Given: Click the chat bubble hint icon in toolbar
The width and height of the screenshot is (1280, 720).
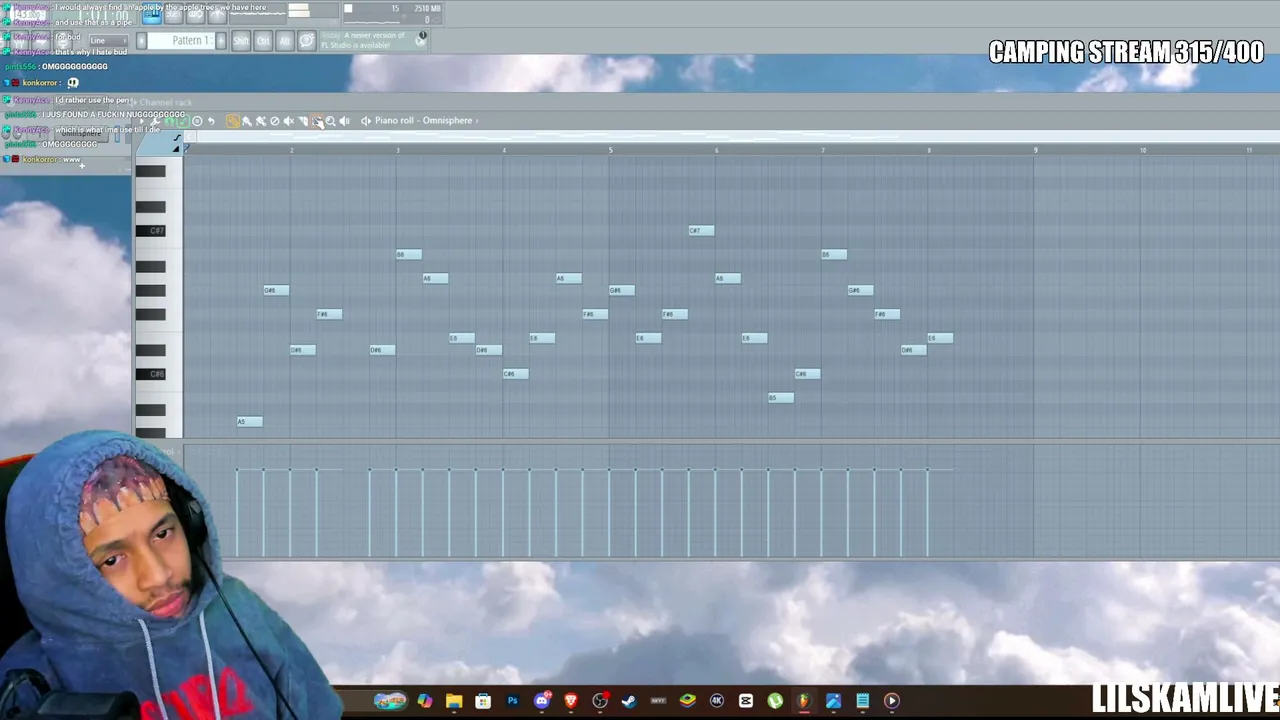Looking at the screenshot, I should tap(307, 41).
